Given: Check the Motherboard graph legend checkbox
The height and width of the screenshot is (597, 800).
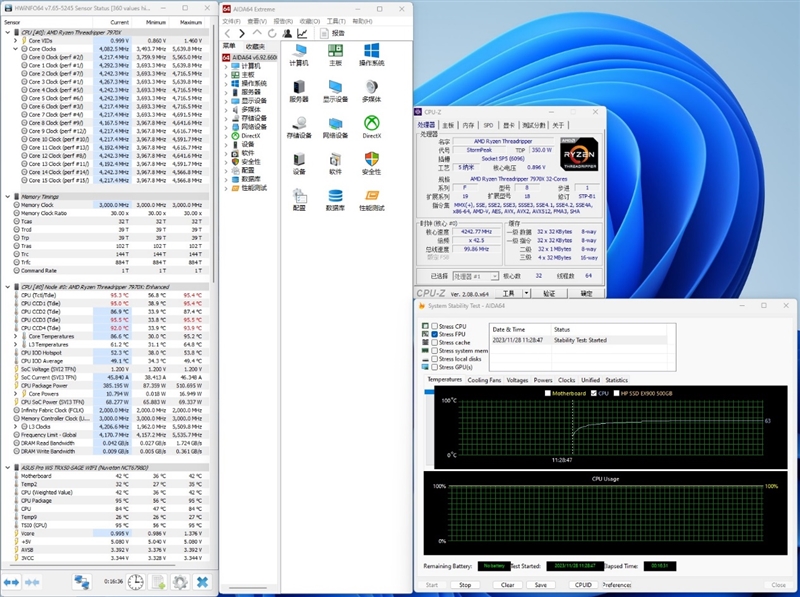Looking at the screenshot, I should [548, 393].
